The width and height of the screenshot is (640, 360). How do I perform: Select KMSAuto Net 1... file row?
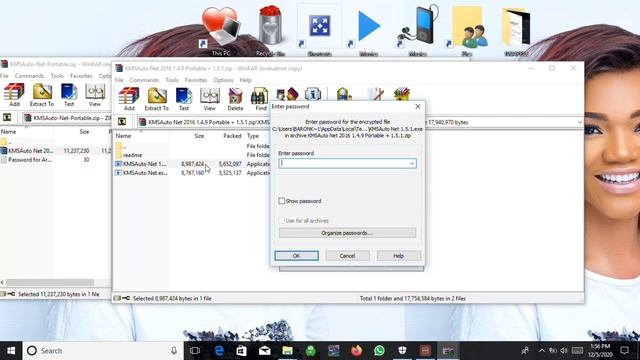(x=191, y=164)
